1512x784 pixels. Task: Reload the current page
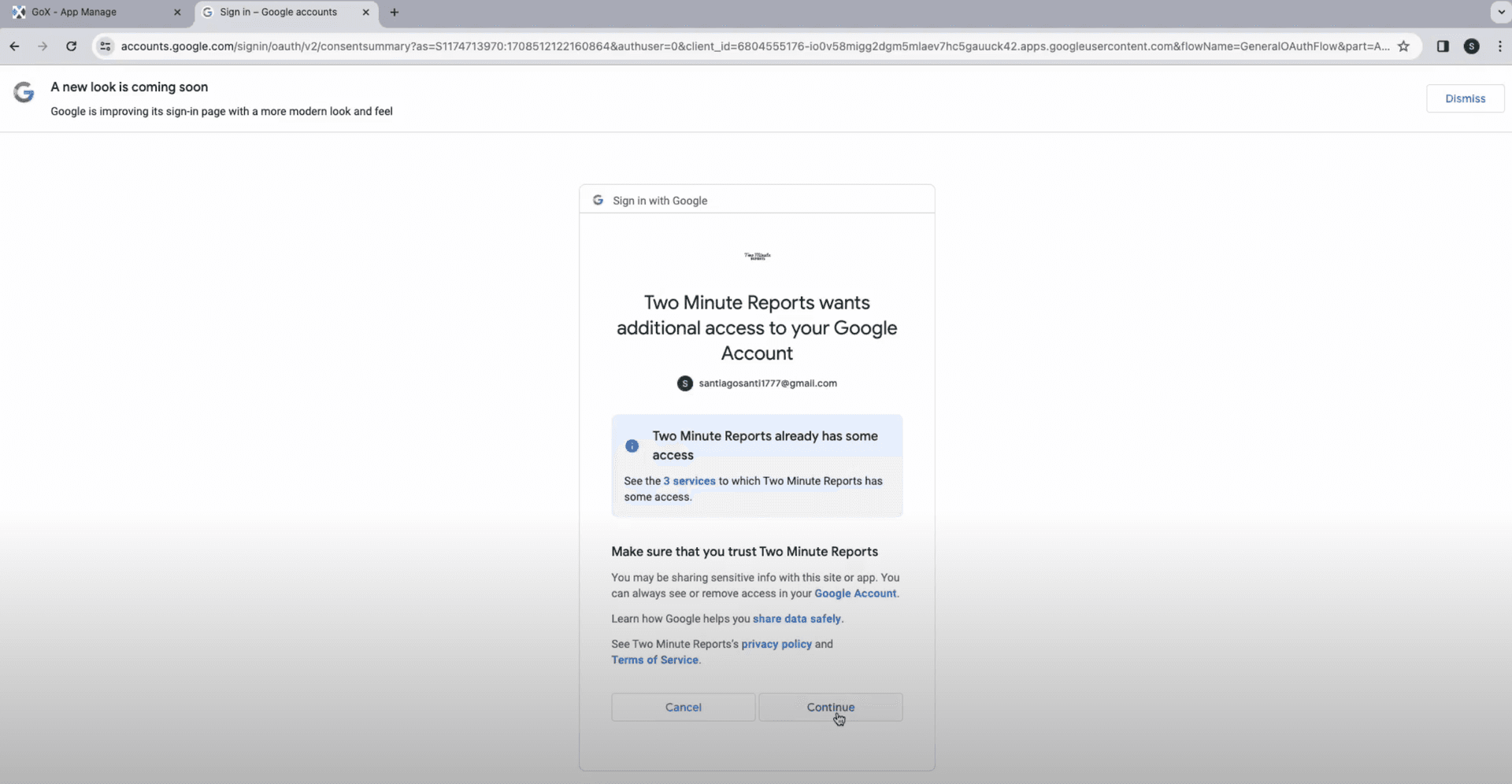pyautogui.click(x=71, y=46)
